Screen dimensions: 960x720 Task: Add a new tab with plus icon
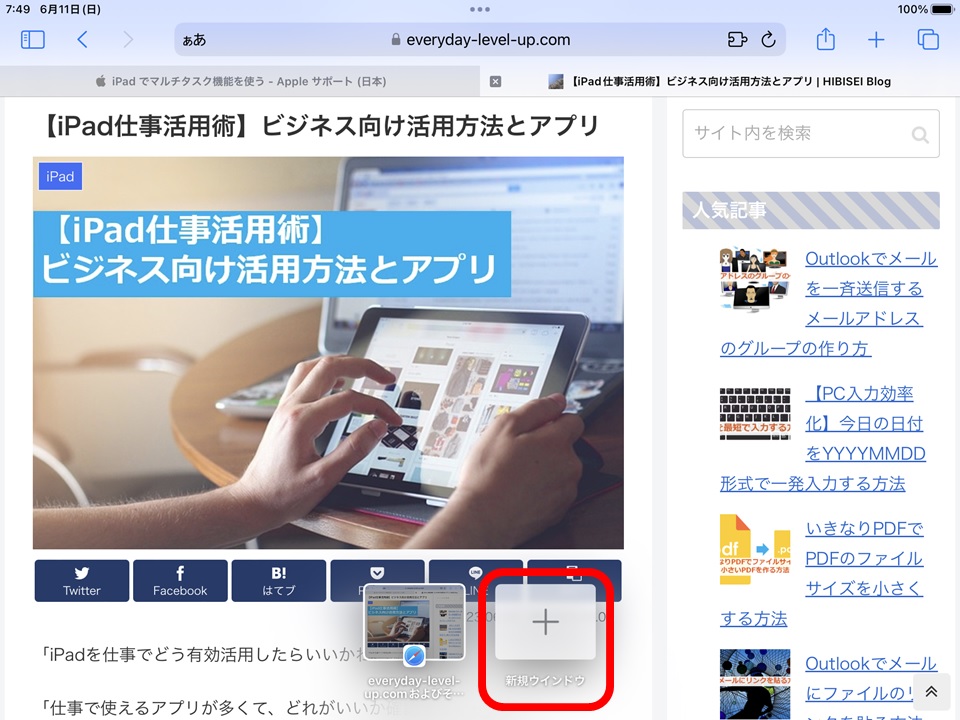pos(876,40)
